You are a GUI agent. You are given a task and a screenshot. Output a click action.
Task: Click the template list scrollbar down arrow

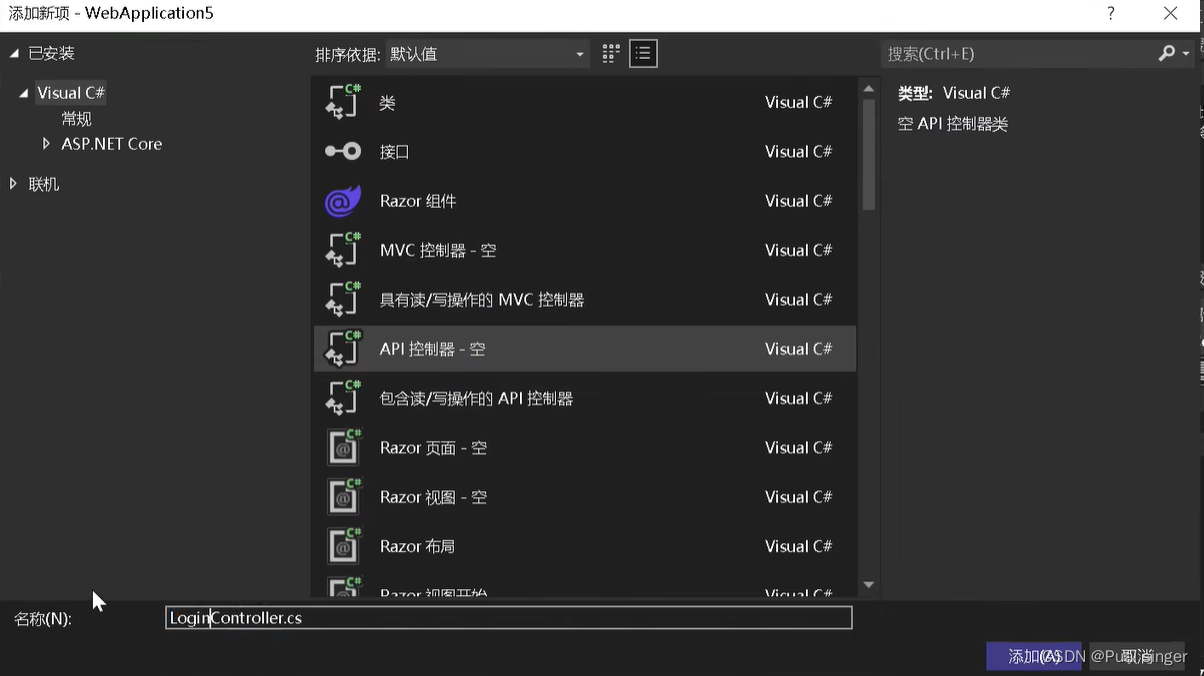click(868, 585)
